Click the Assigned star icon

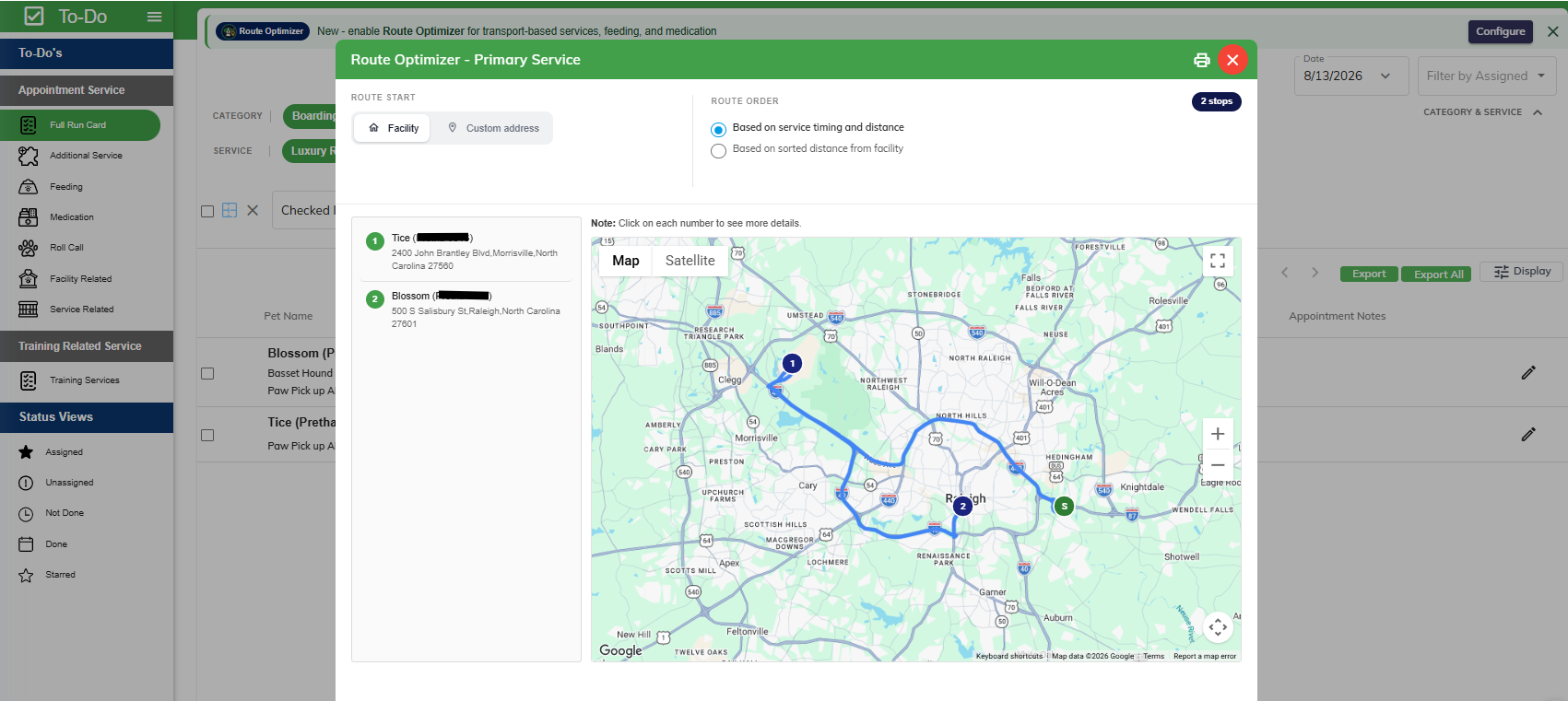click(26, 452)
